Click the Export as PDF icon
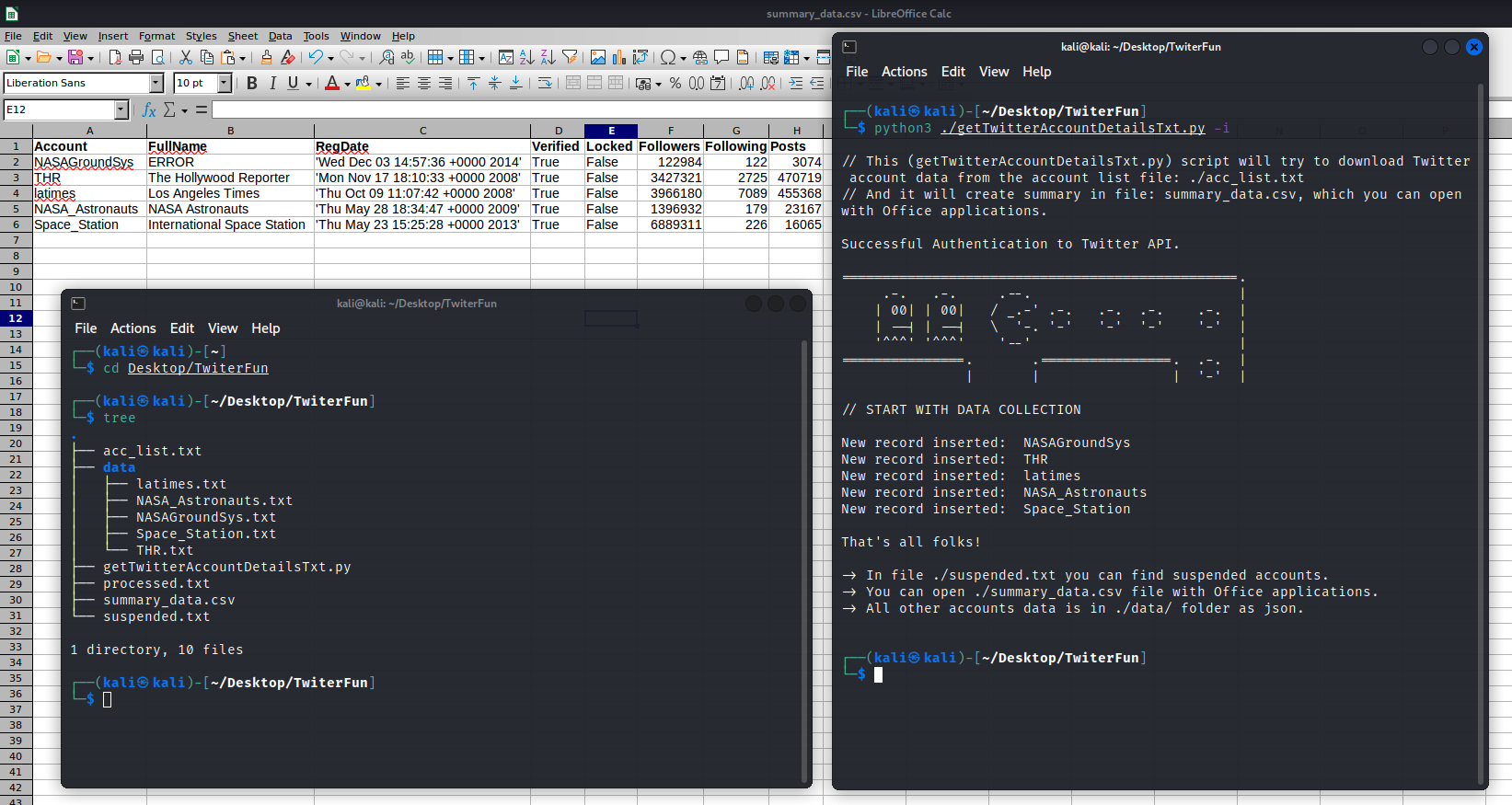 coord(115,57)
